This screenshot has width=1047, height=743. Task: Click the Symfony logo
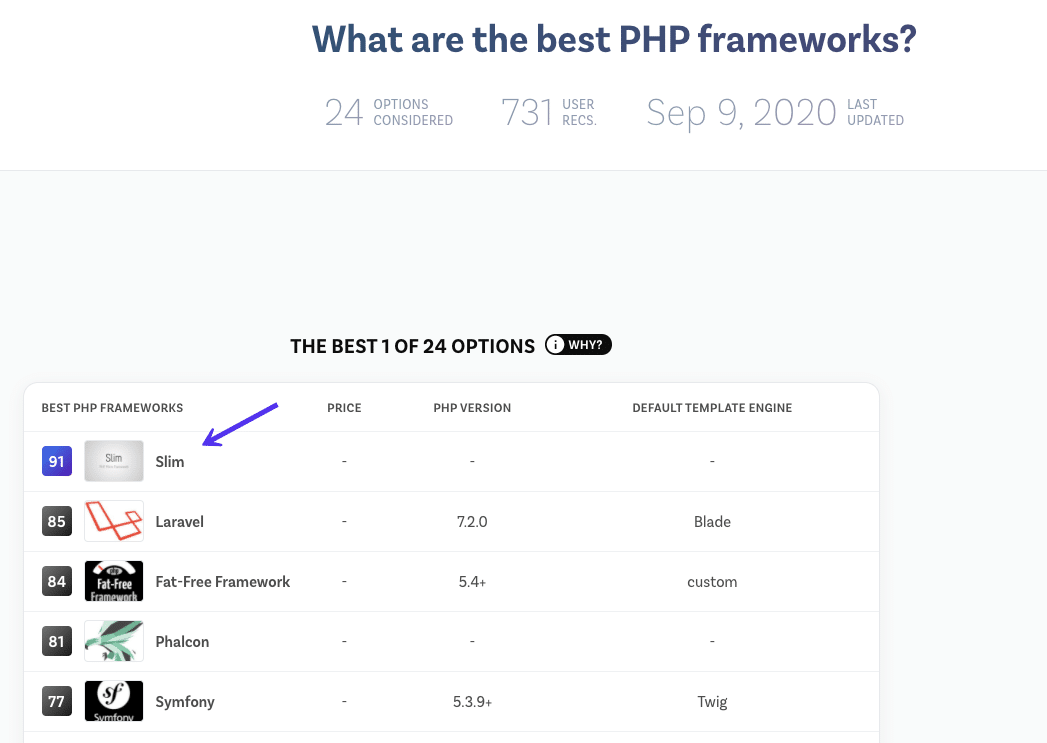(x=113, y=701)
